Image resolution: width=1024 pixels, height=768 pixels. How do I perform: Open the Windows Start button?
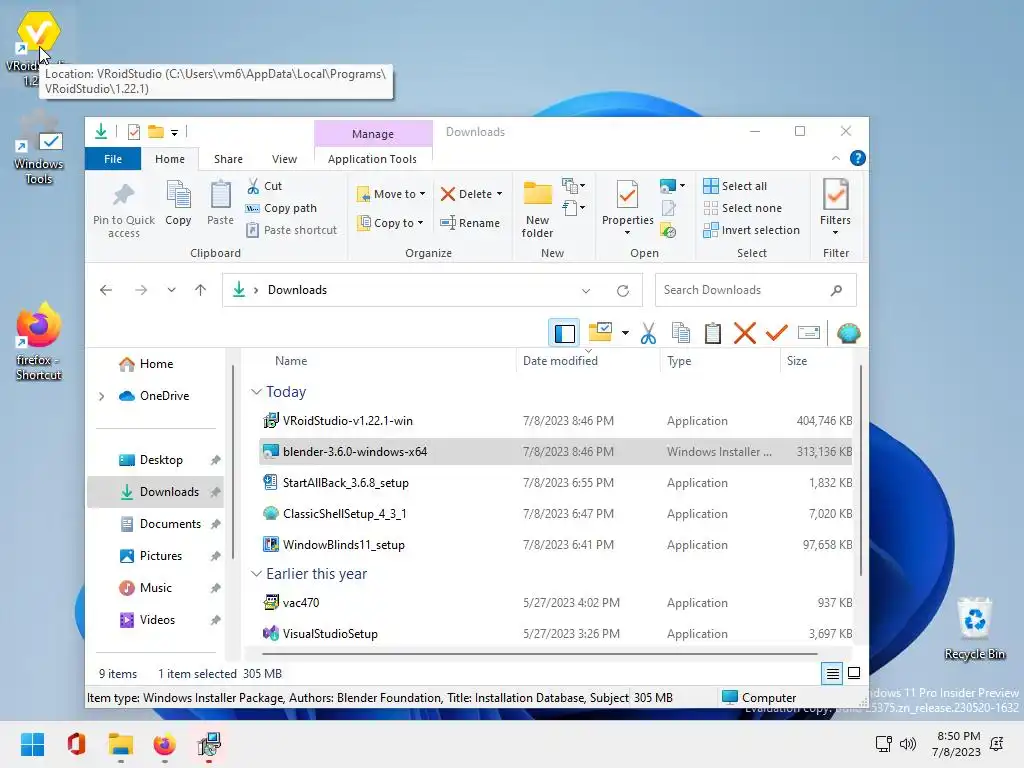point(32,744)
